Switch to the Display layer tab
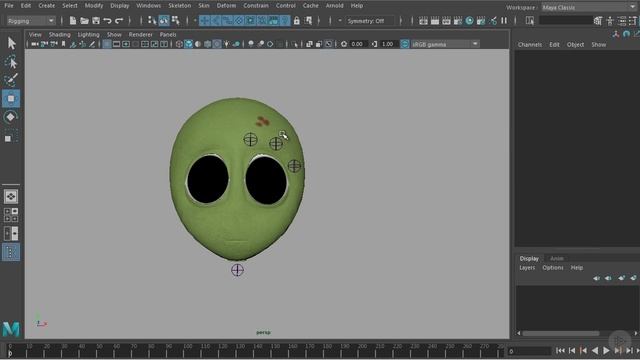The height and width of the screenshot is (360, 640). (x=529, y=258)
